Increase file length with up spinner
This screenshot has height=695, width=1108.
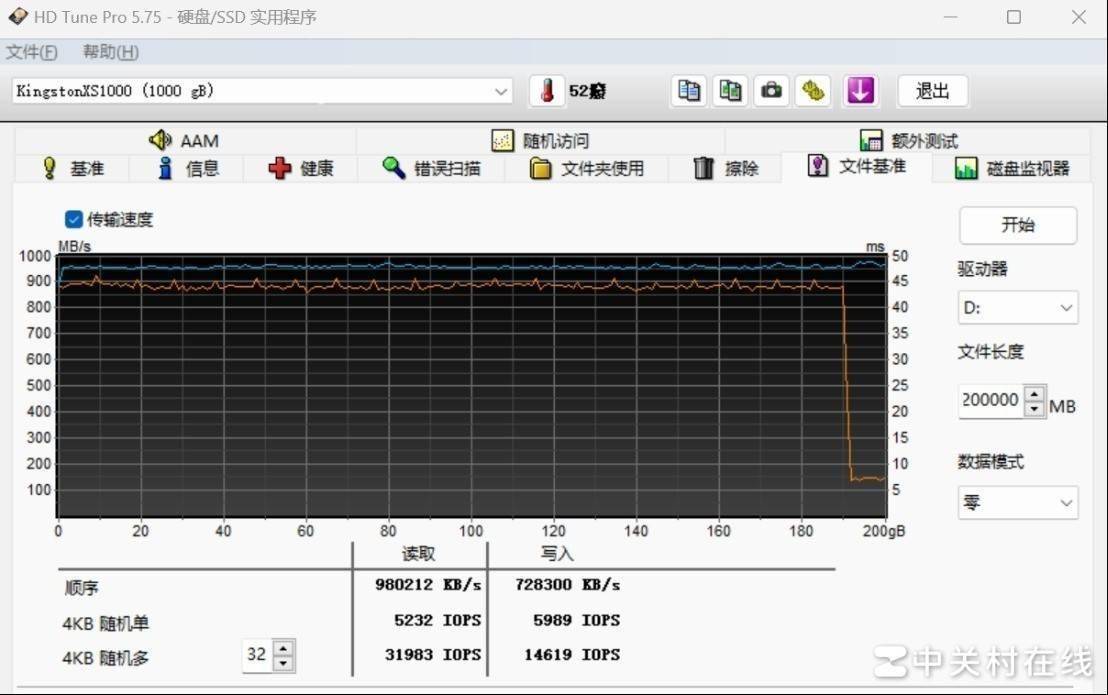[1035, 393]
